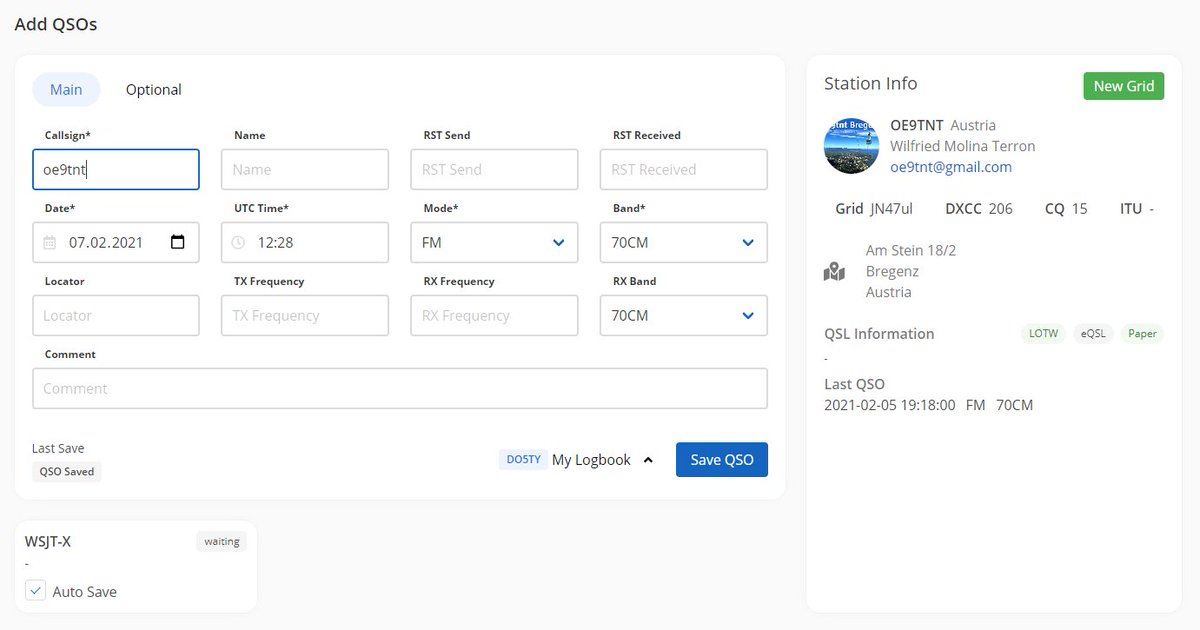Click the OE9TNT callsign heading

(916, 125)
